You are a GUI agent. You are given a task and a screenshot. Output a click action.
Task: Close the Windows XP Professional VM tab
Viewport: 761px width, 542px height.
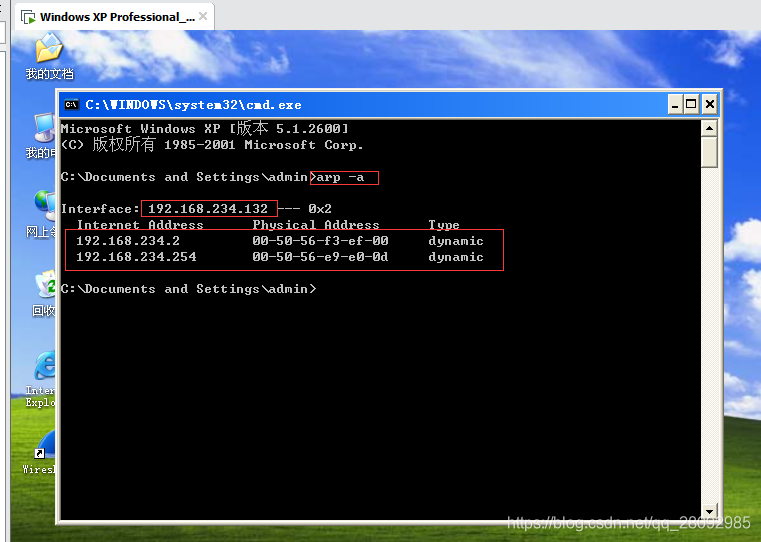[x=203, y=16]
